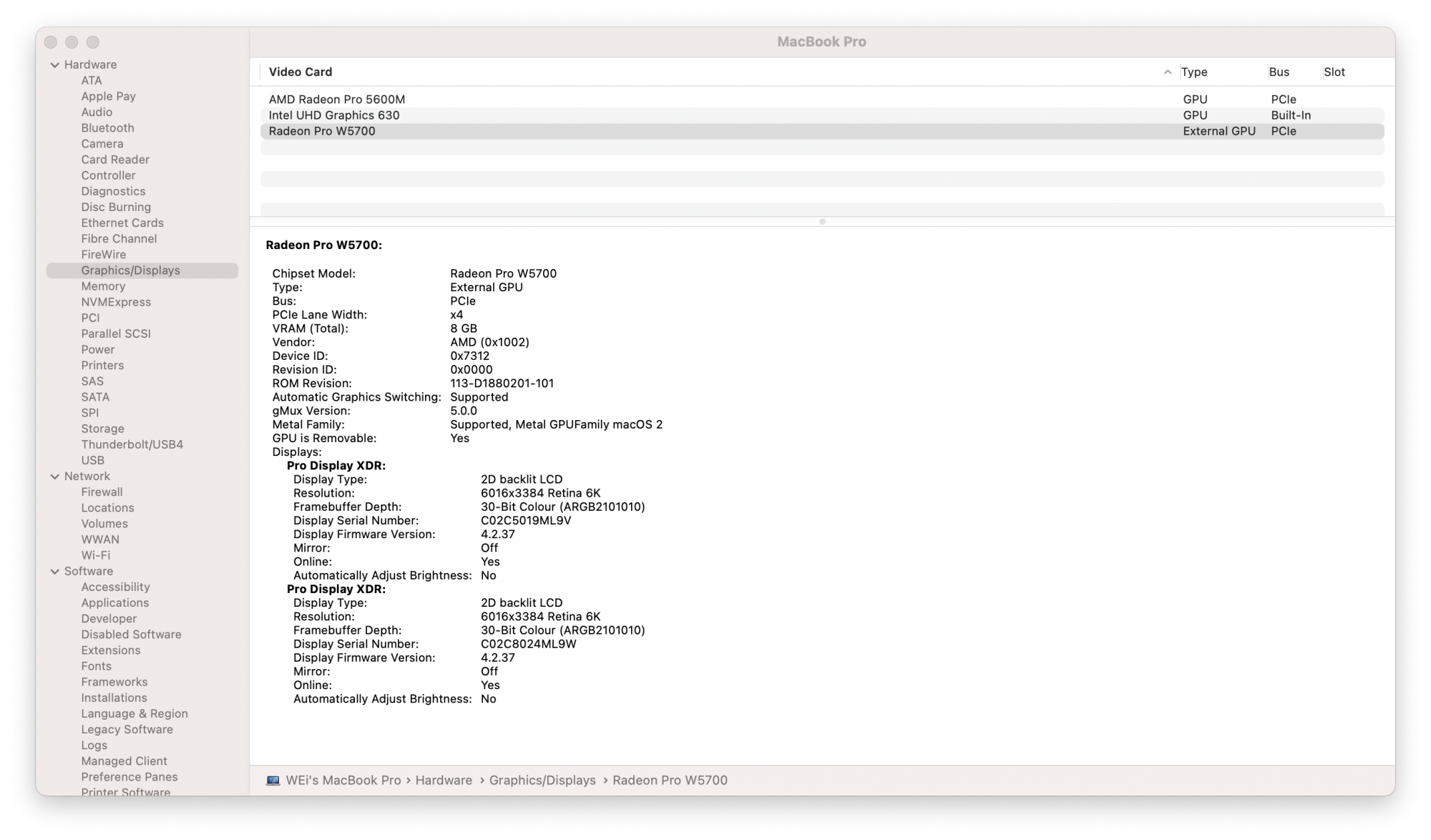Screen dimensions: 1431x840
Task: Select Audio in the sidebar
Action: pyautogui.click(x=97, y=112)
